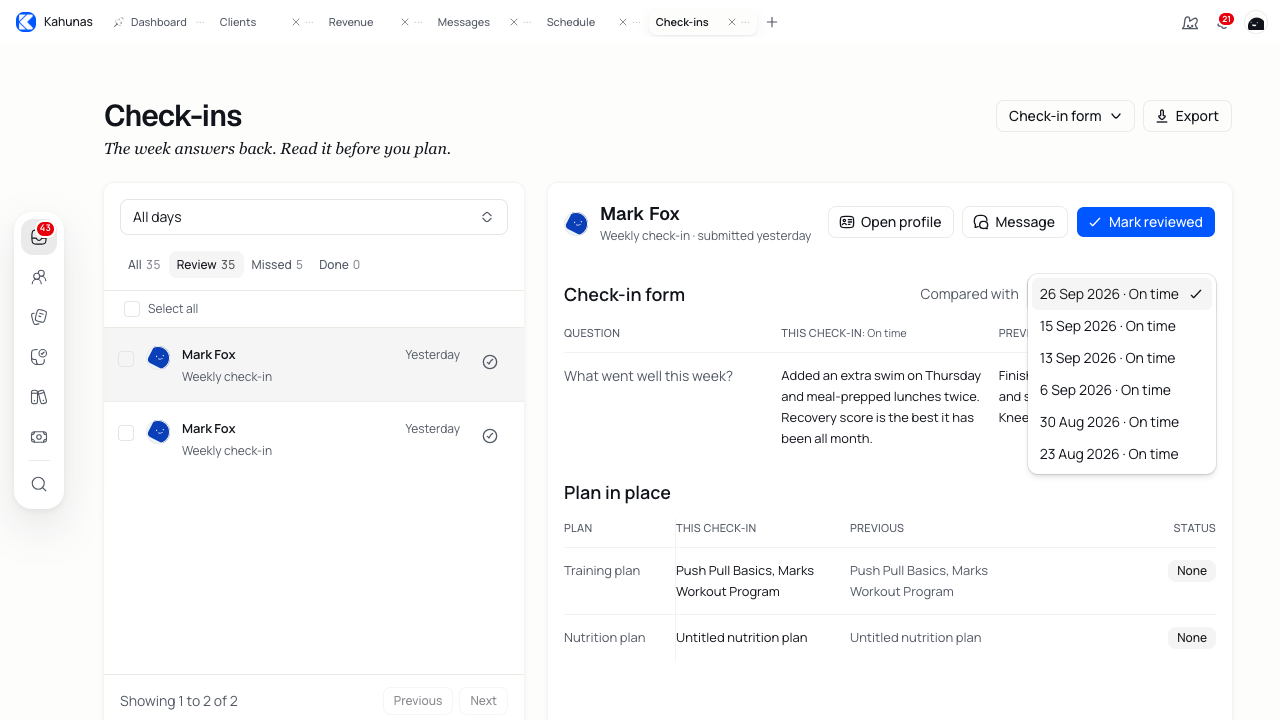Show the All 35 filter tab
Screen dimensions: 1280x720
pos(144,265)
